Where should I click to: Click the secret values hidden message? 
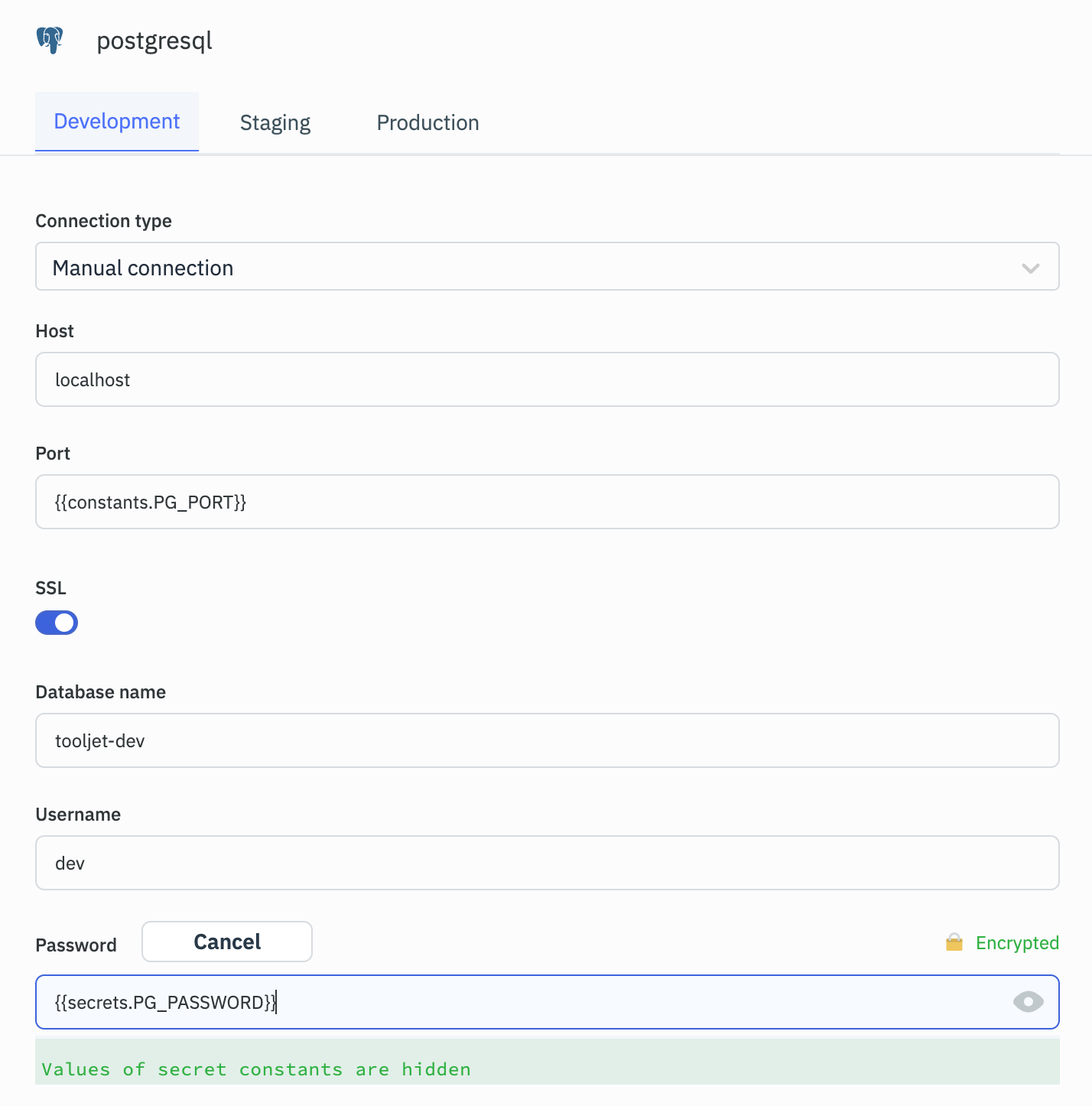pyautogui.click(x=257, y=1069)
